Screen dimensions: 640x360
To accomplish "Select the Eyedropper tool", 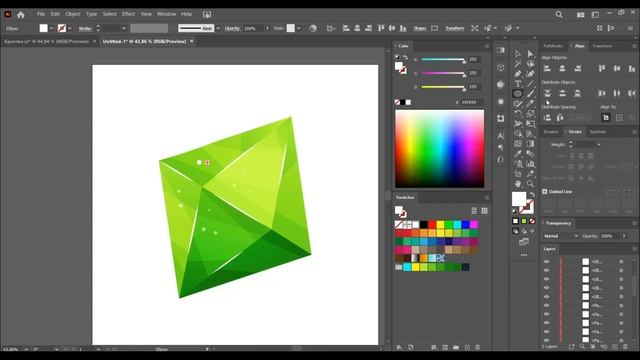I will (x=518, y=153).
